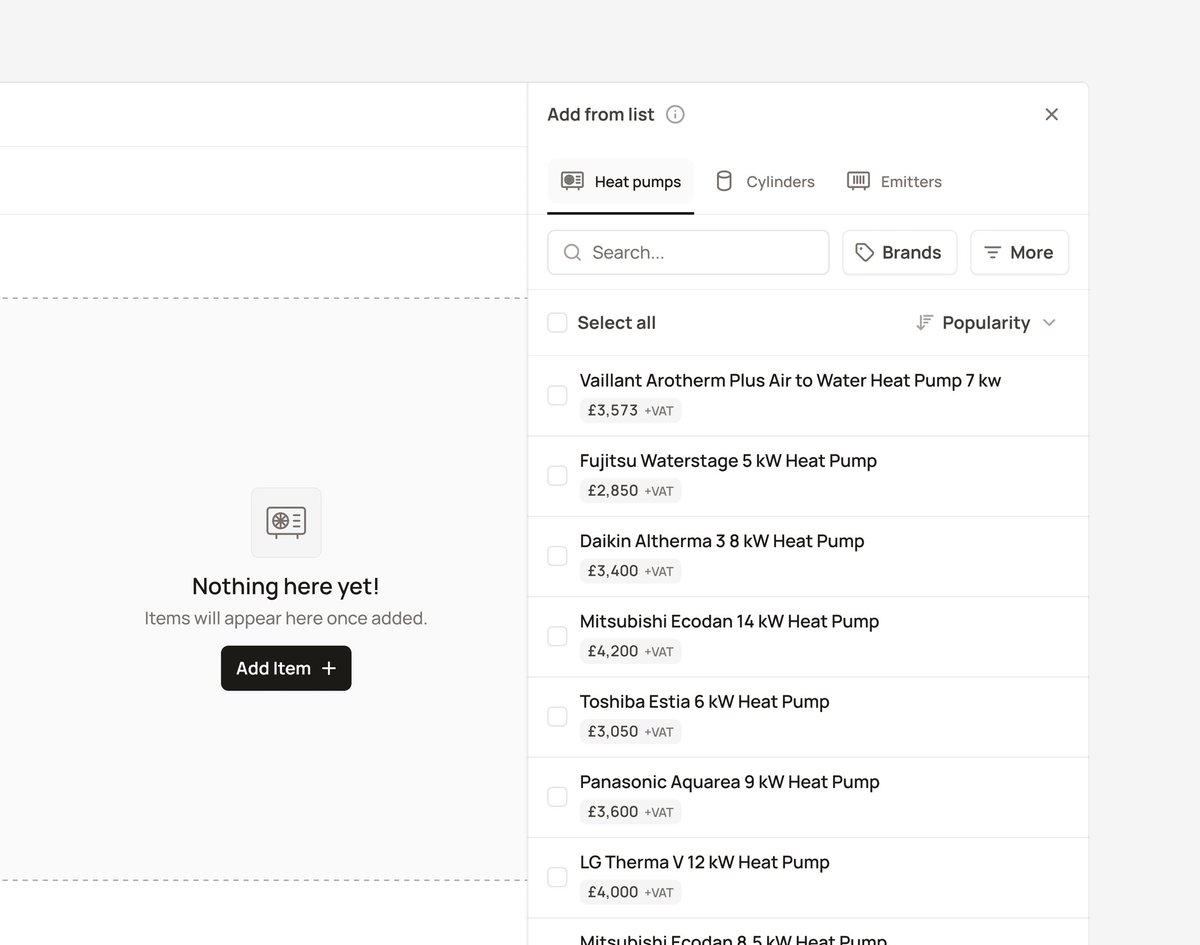Open the Popularity sort dropdown

[986, 322]
